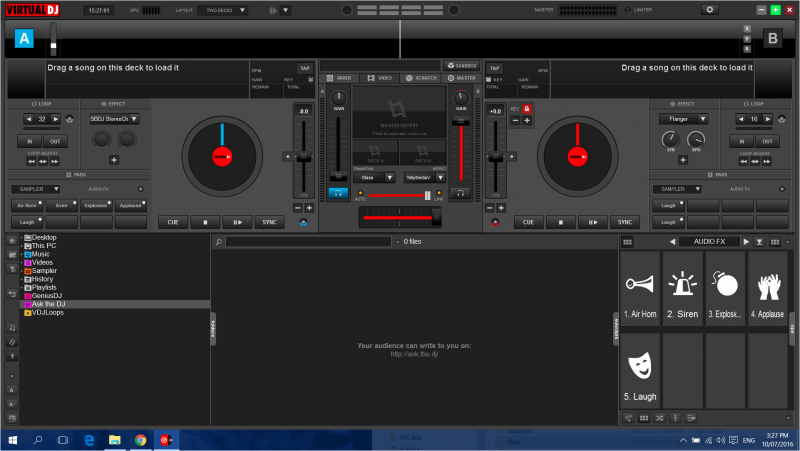Open Microsoft Edge from the taskbar
The image size is (800, 451).
point(89,440)
